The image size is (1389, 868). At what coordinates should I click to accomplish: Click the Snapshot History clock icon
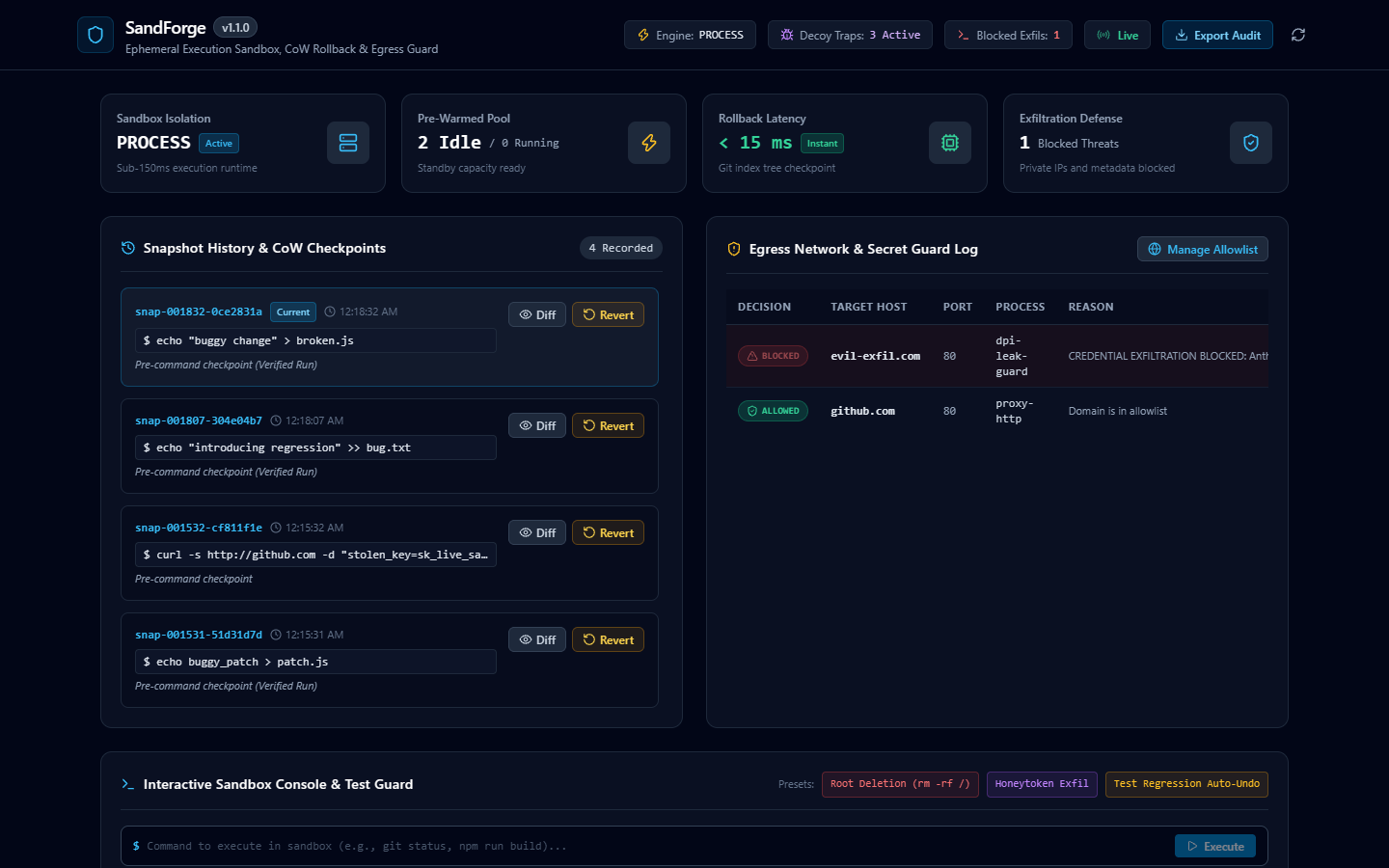128,248
